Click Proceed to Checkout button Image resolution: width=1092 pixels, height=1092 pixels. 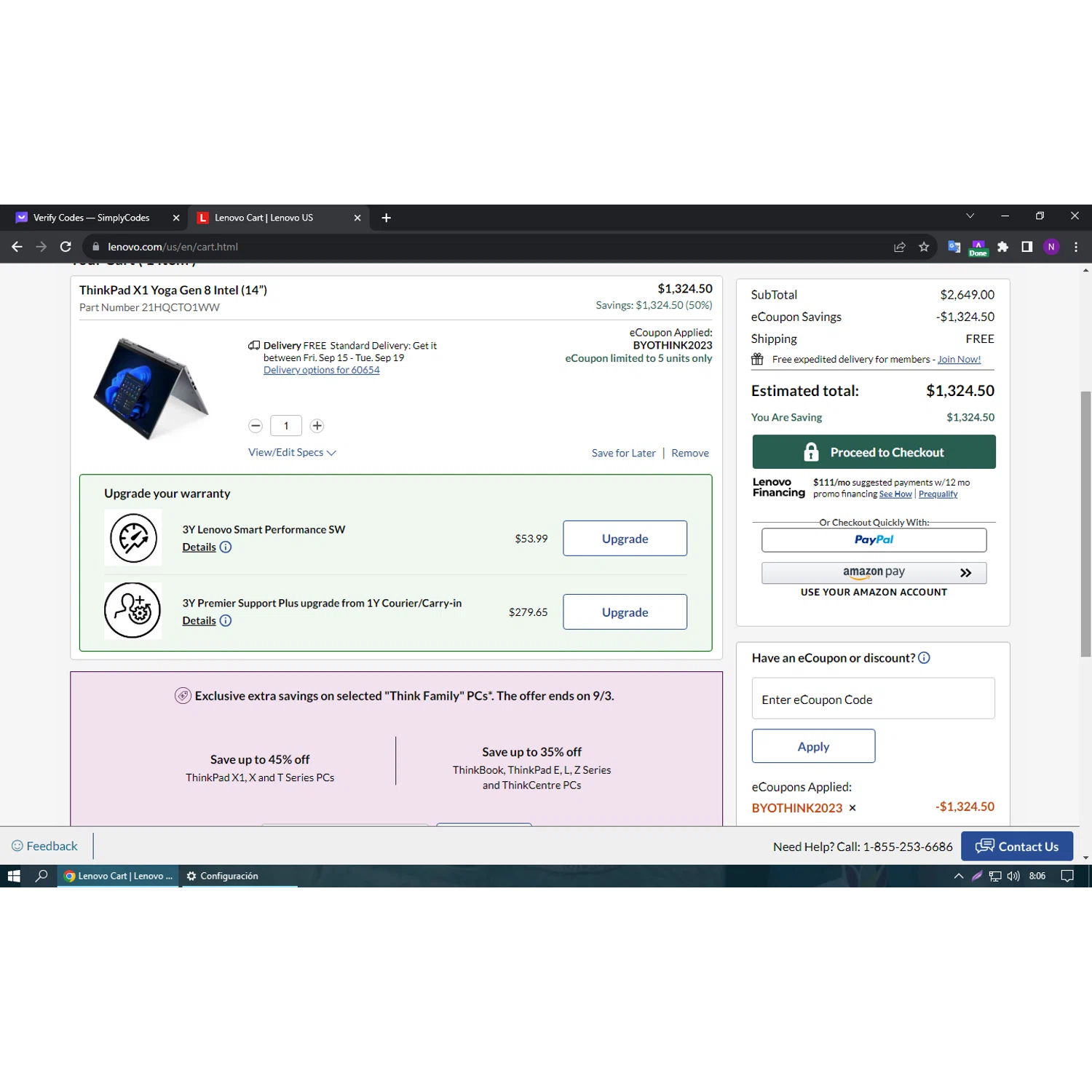click(x=874, y=452)
